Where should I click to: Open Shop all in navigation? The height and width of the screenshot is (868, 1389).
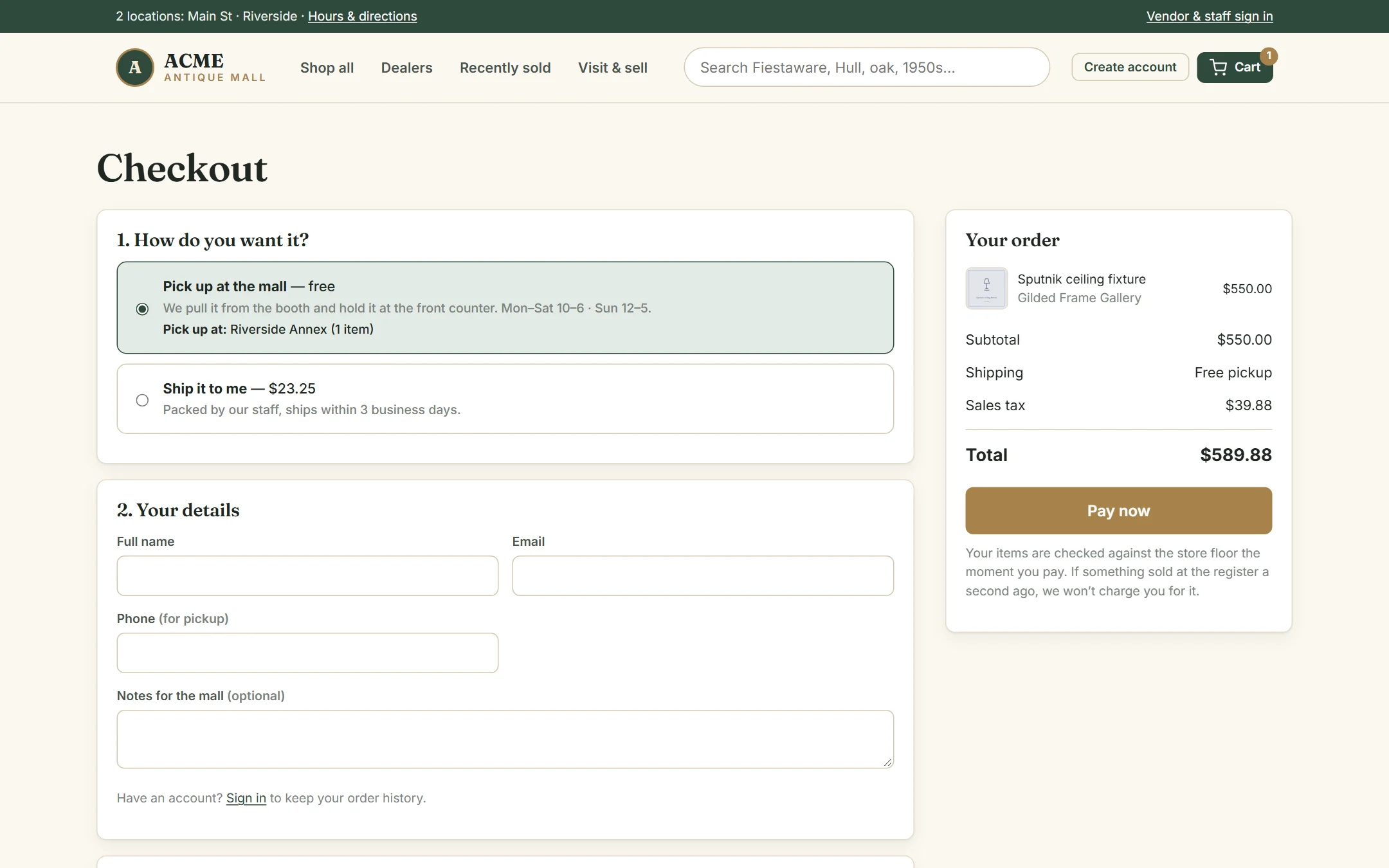click(327, 68)
